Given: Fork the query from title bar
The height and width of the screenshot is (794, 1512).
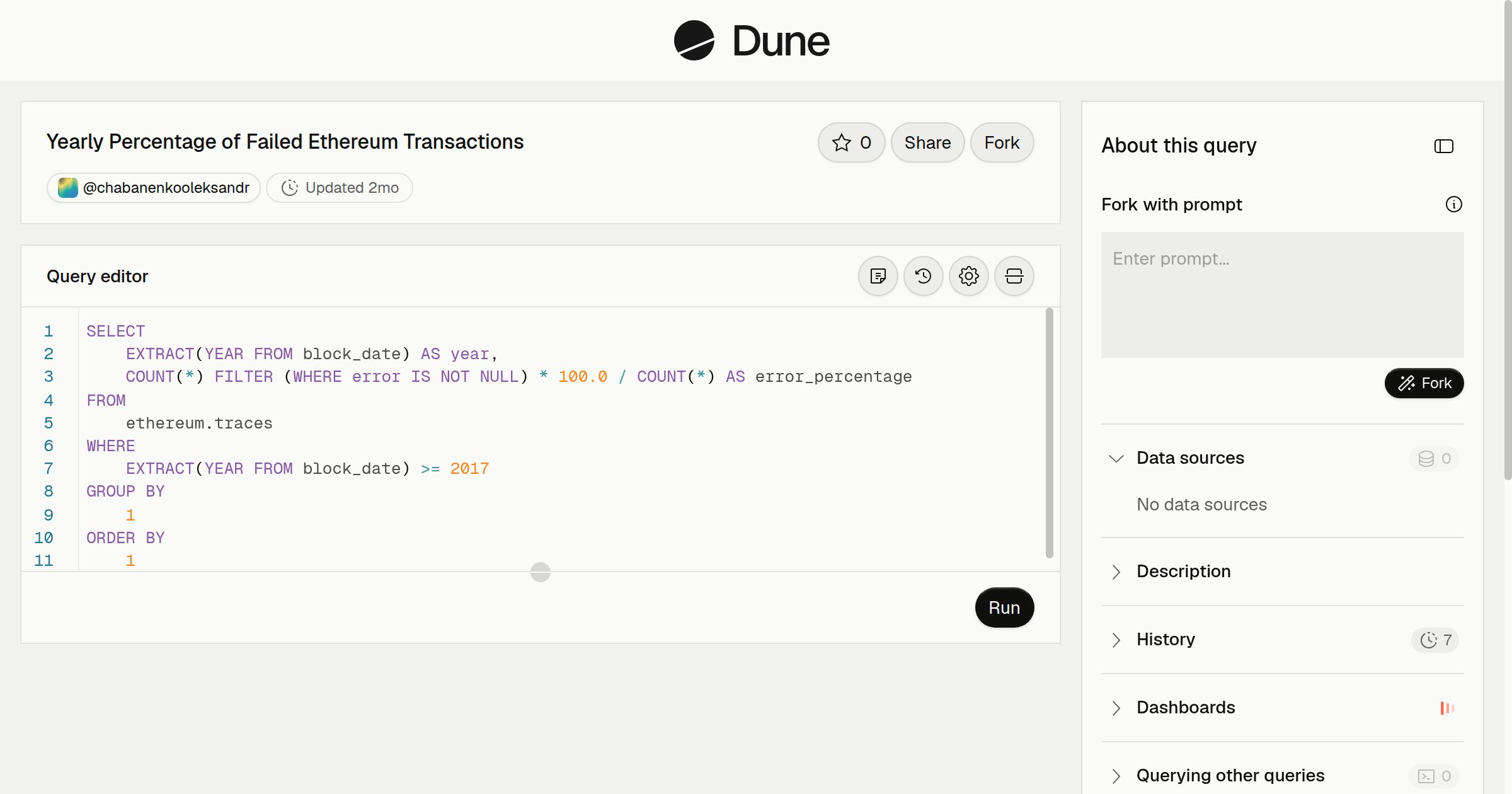Looking at the screenshot, I should tap(1002, 142).
